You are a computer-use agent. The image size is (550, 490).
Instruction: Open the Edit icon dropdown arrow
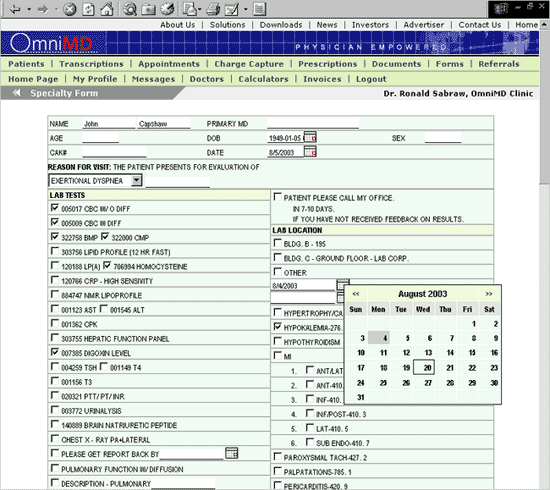(x=246, y=9)
